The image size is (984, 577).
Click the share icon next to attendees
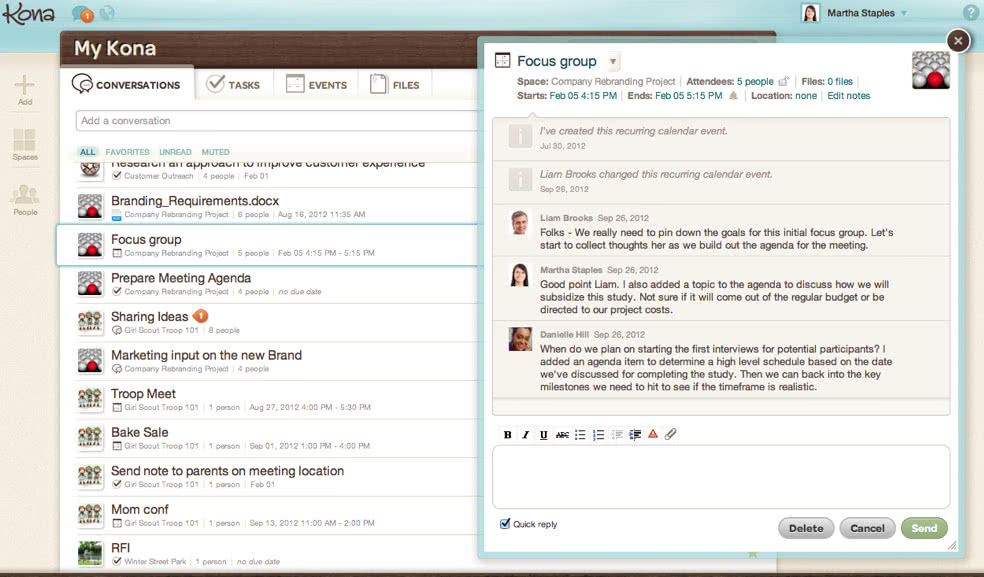783,82
